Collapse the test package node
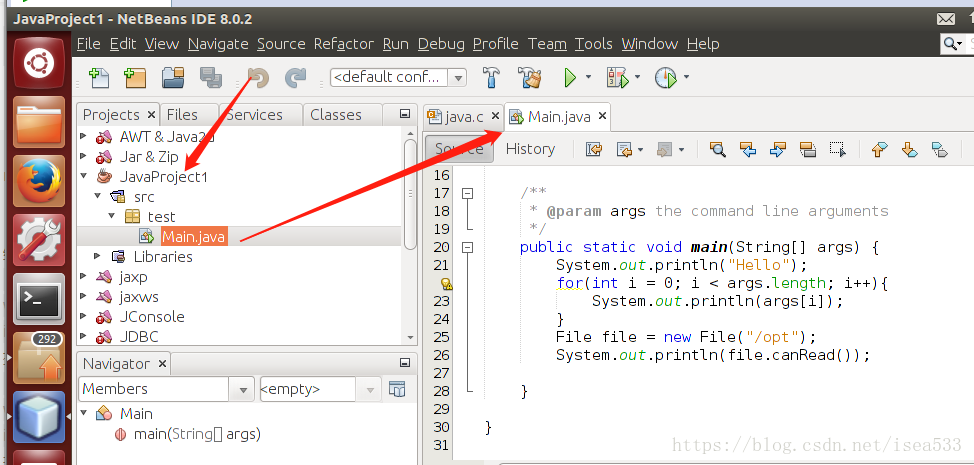The width and height of the screenshot is (974, 465). click(111, 216)
